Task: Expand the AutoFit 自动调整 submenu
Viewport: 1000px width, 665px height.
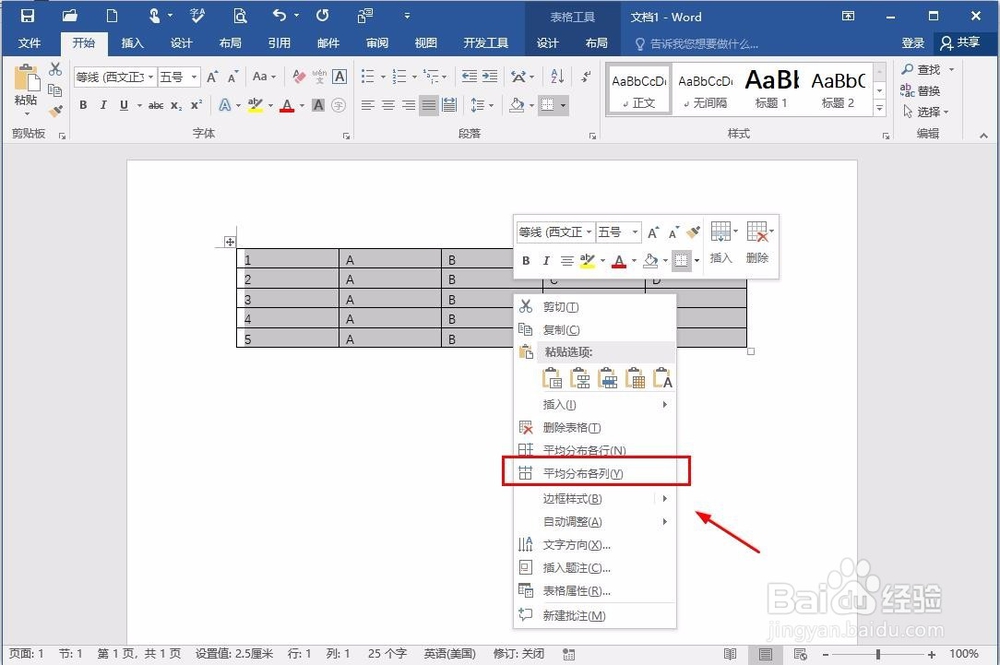Action: (594, 522)
